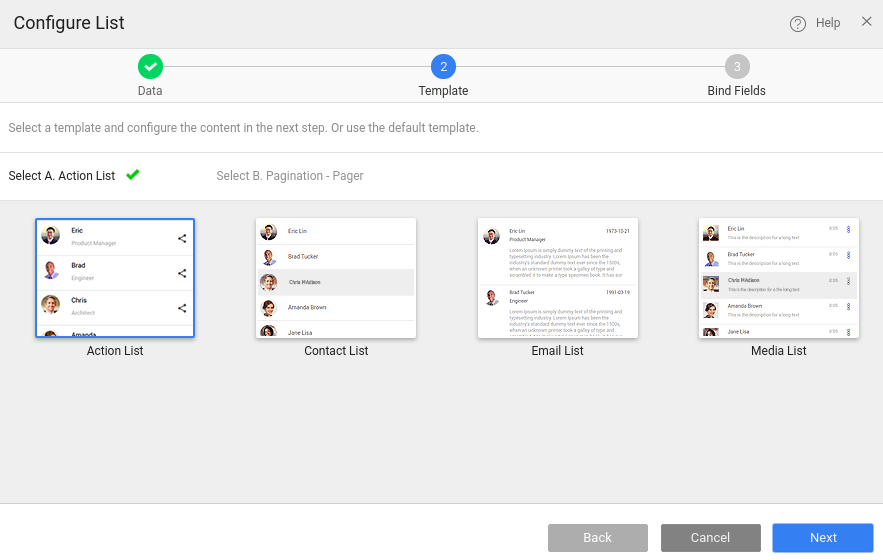Choose the Contact List template thumbnail
The width and height of the screenshot is (883, 560).
tap(336, 278)
